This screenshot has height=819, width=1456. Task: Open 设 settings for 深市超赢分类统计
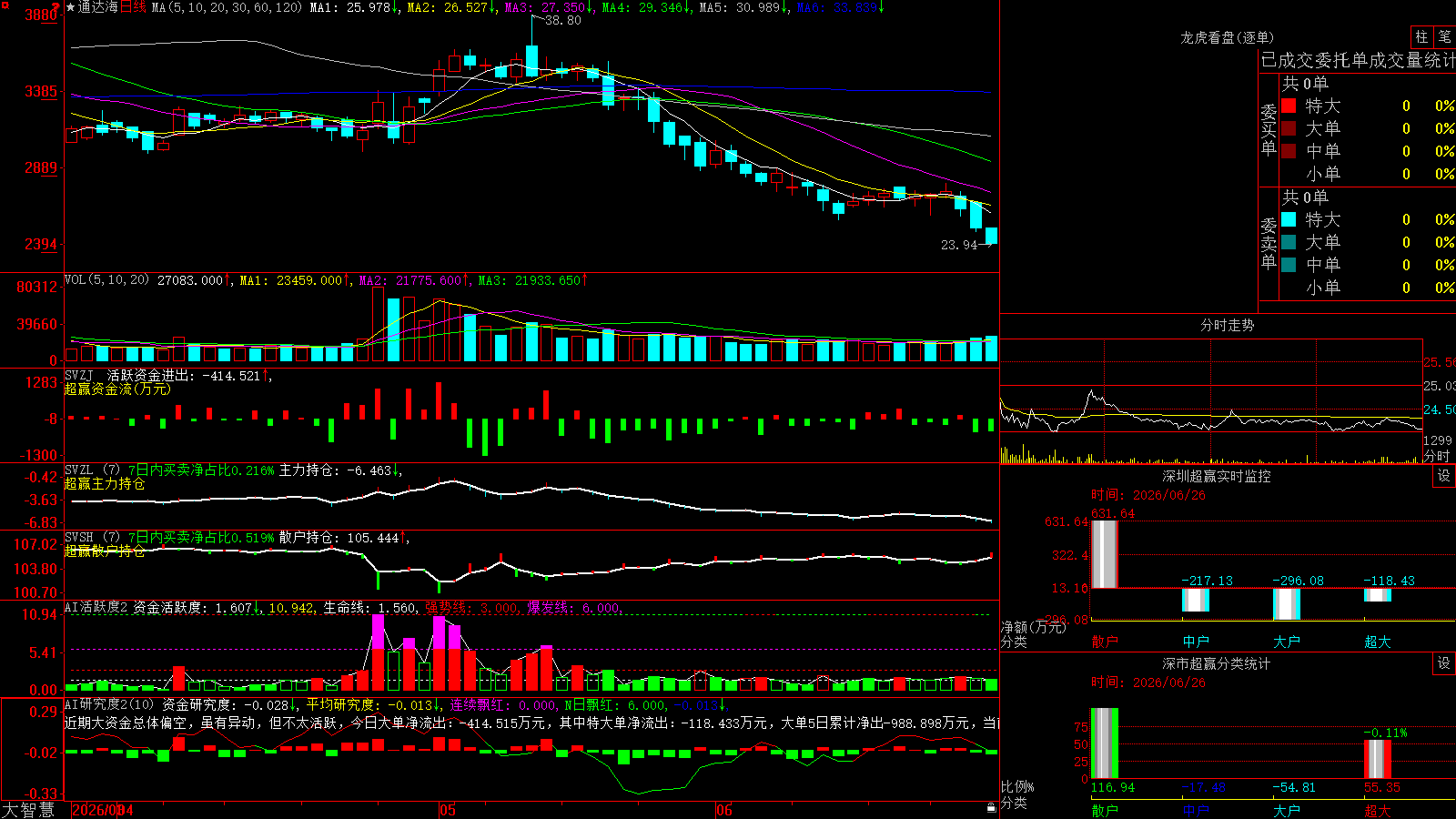point(1444,663)
